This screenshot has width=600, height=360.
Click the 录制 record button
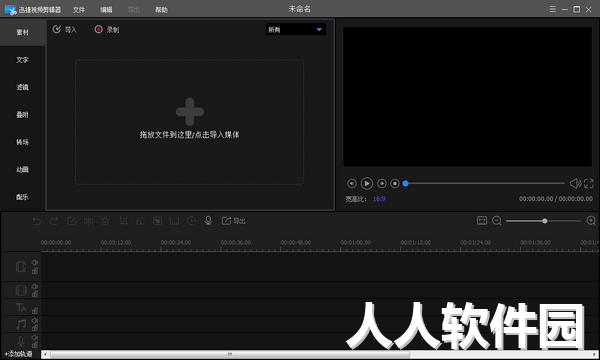[x=107, y=29]
